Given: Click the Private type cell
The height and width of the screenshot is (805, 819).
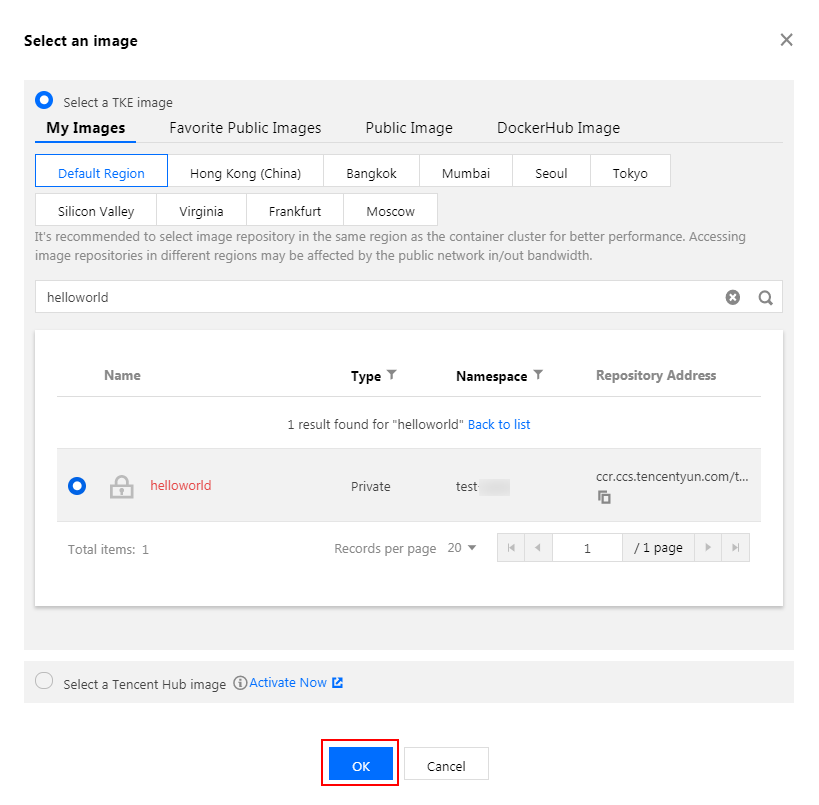Looking at the screenshot, I should coord(370,486).
